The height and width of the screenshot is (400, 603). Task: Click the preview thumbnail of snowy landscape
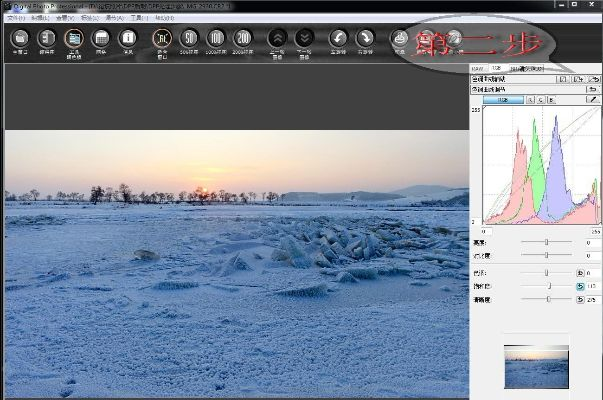[536, 366]
